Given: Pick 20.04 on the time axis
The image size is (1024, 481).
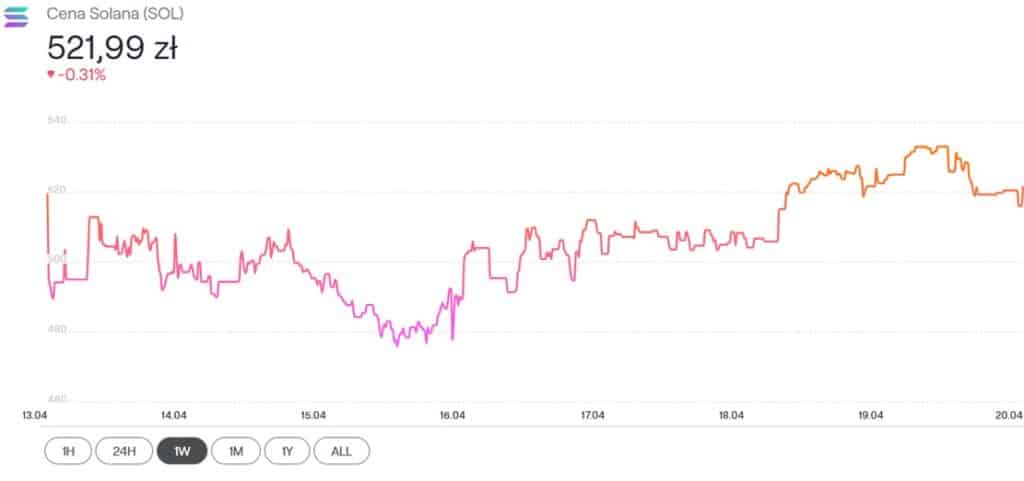Looking at the screenshot, I should pos(1008,415).
